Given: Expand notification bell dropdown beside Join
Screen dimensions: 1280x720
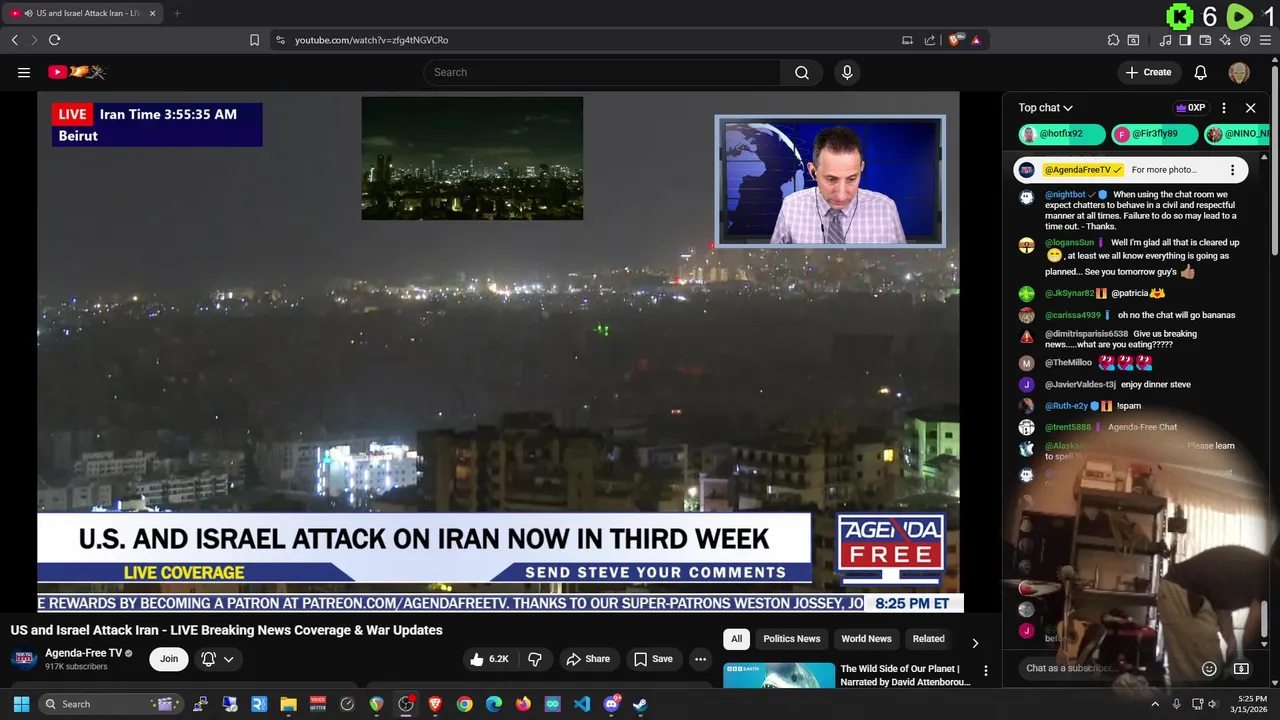Looking at the screenshot, I should point(229,659).
